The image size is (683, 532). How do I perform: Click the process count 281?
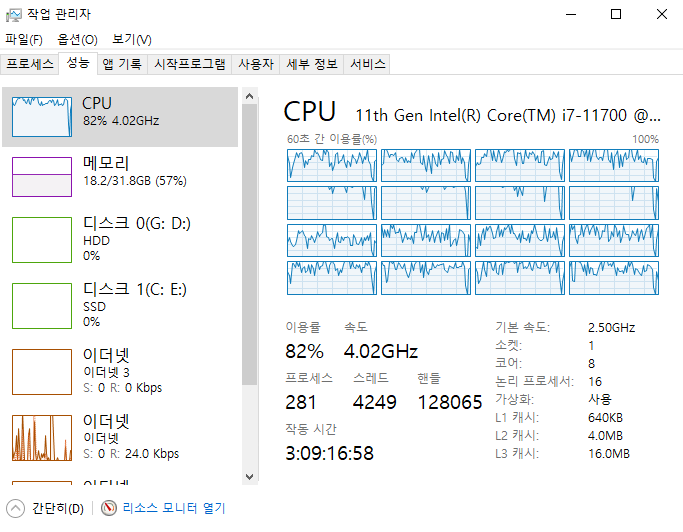[x=301, y=402]
